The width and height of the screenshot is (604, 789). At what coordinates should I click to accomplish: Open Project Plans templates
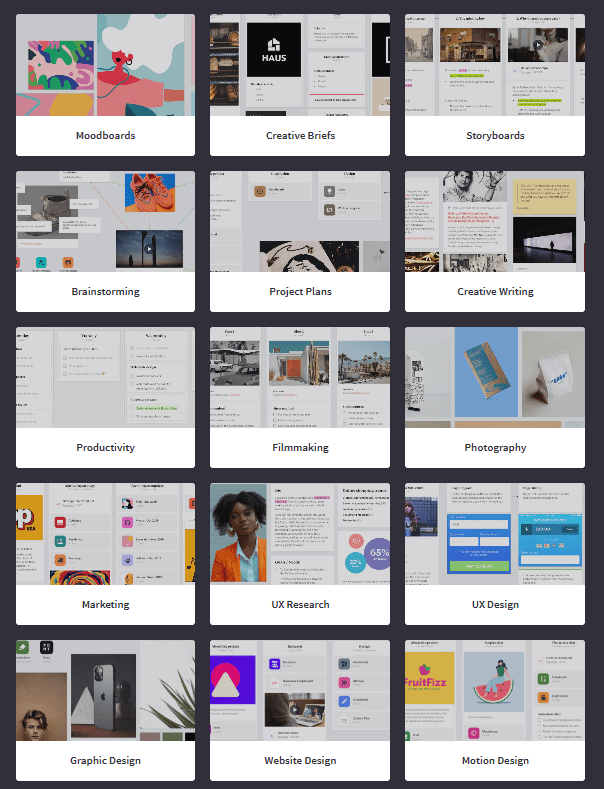tap(300, 242)
